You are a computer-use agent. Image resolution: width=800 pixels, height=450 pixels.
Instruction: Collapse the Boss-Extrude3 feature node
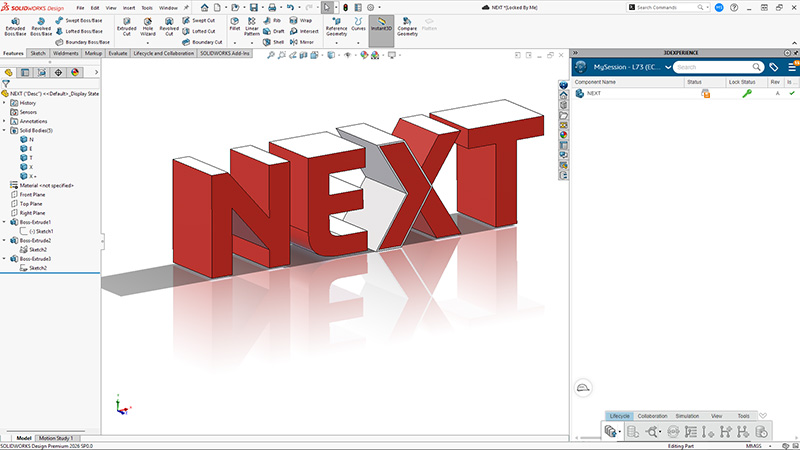pyautogui.click(x=4, y=259)
